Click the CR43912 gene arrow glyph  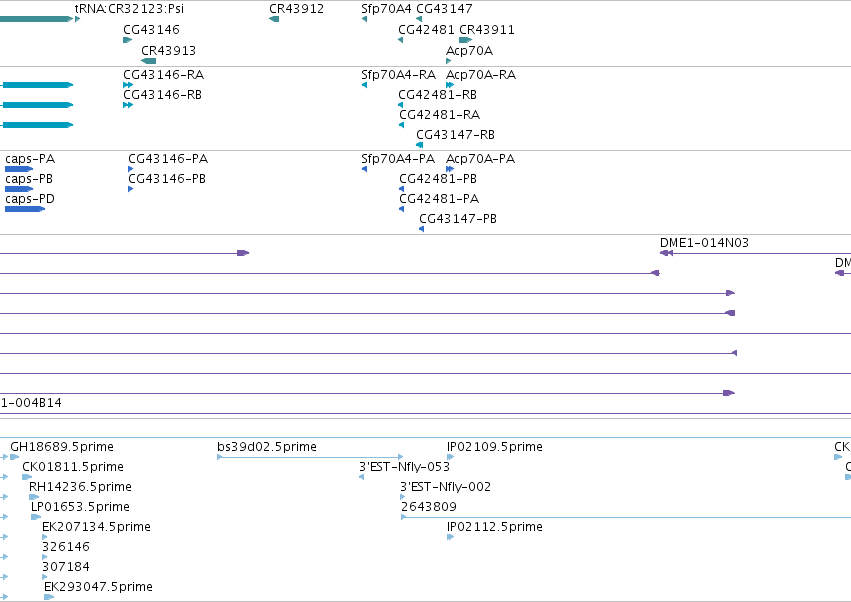tap(274, 19)
